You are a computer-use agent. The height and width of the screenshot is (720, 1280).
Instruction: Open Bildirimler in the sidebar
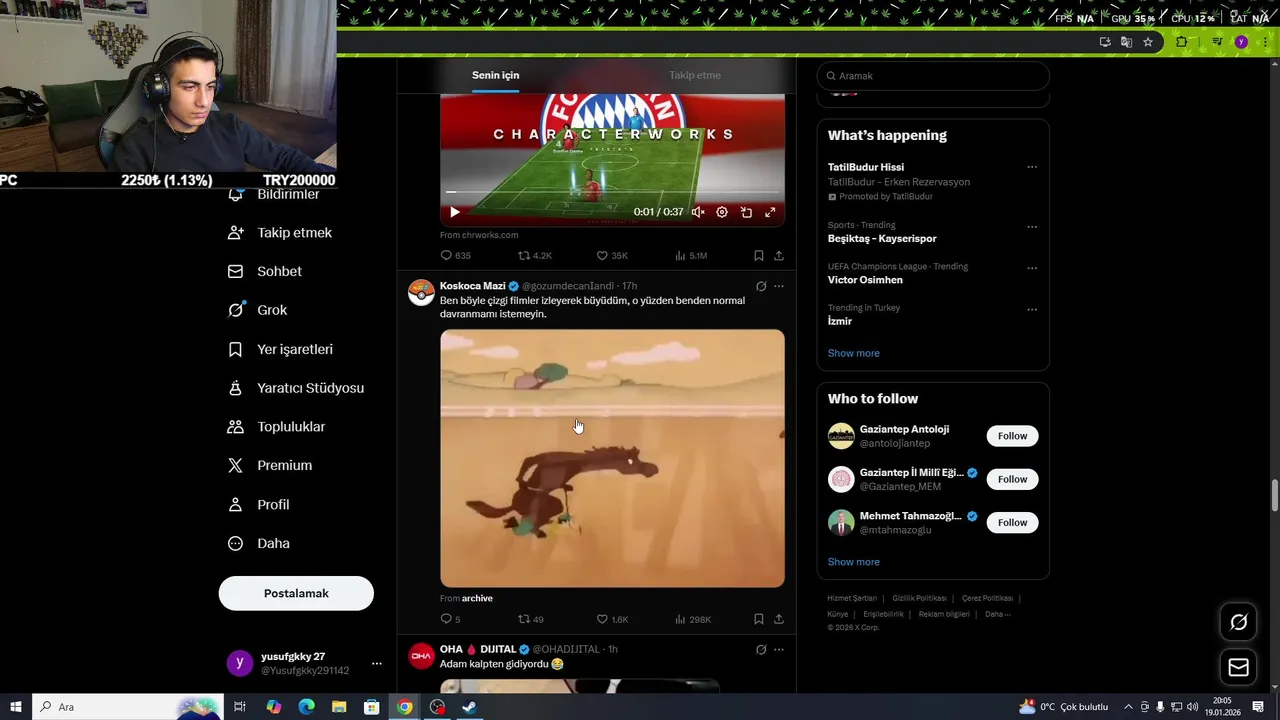point(274,194)
